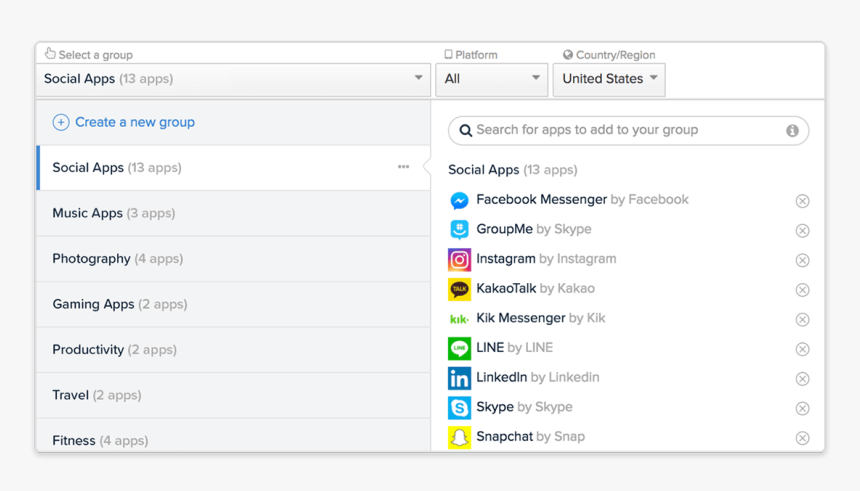Remove LINE from the group

coord(802,349)
